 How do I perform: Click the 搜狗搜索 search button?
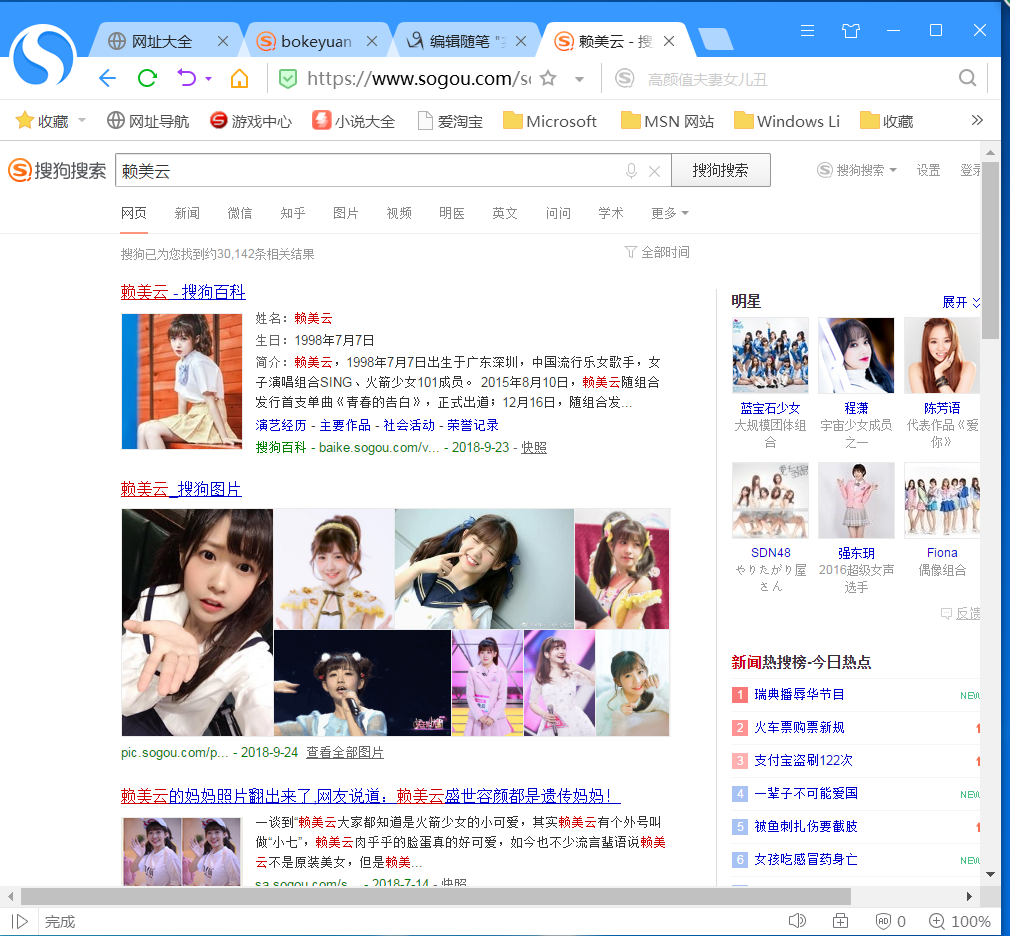point(721,170)
